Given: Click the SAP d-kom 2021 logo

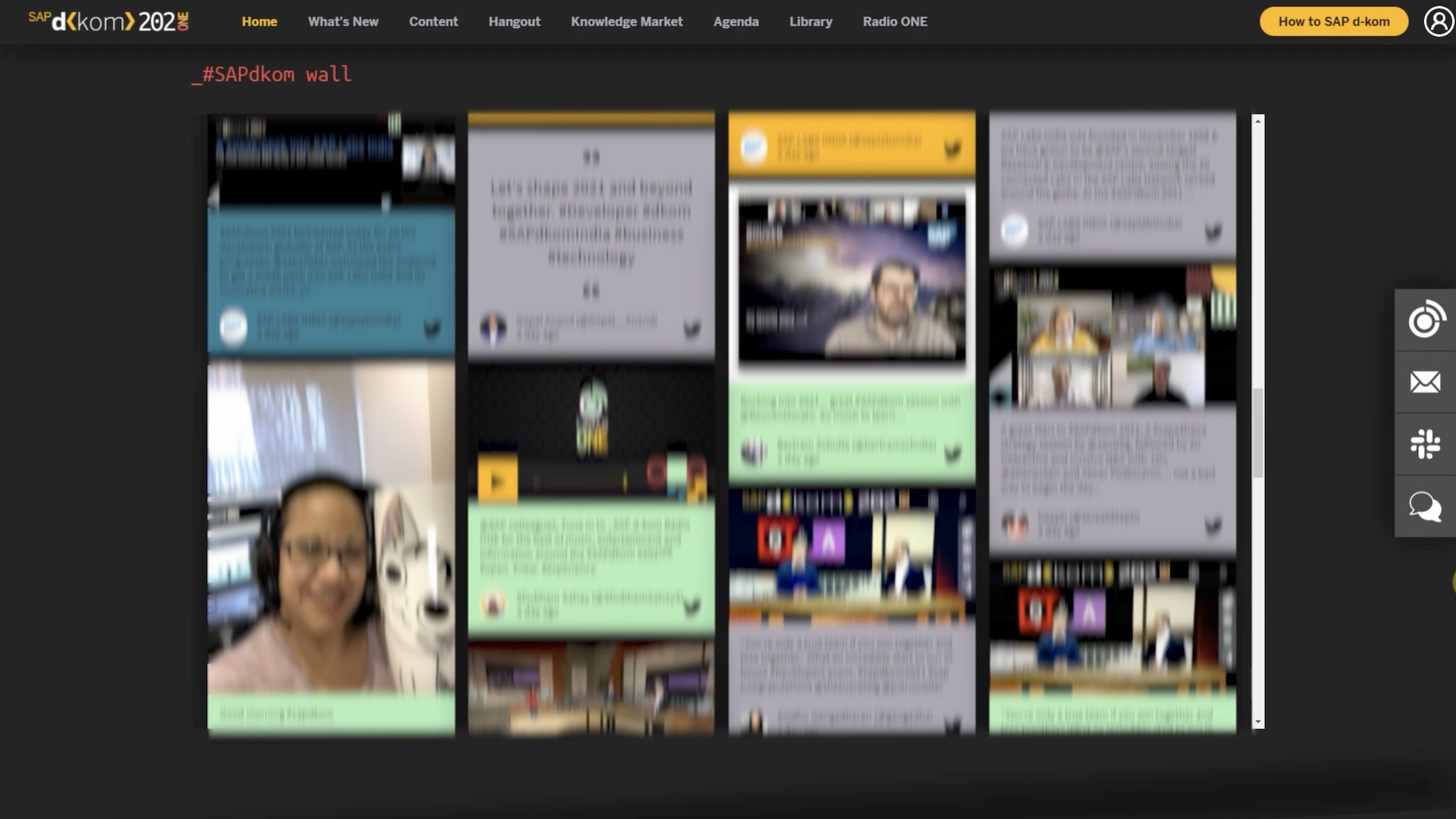Looking at the screenshot, I should (x=109, y=21).
